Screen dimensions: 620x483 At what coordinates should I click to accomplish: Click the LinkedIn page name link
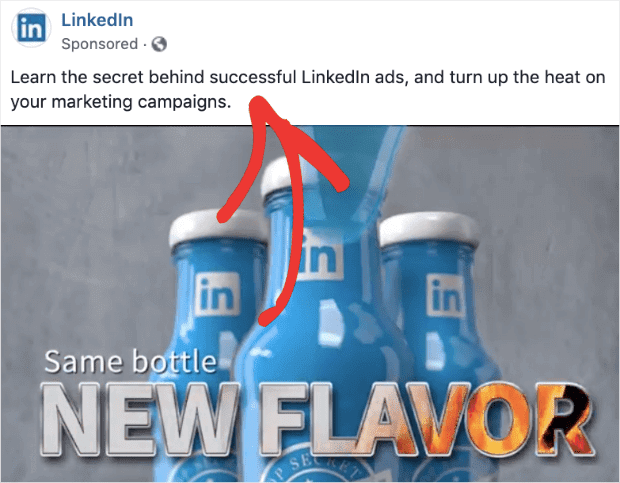click(x=97, y=20)
